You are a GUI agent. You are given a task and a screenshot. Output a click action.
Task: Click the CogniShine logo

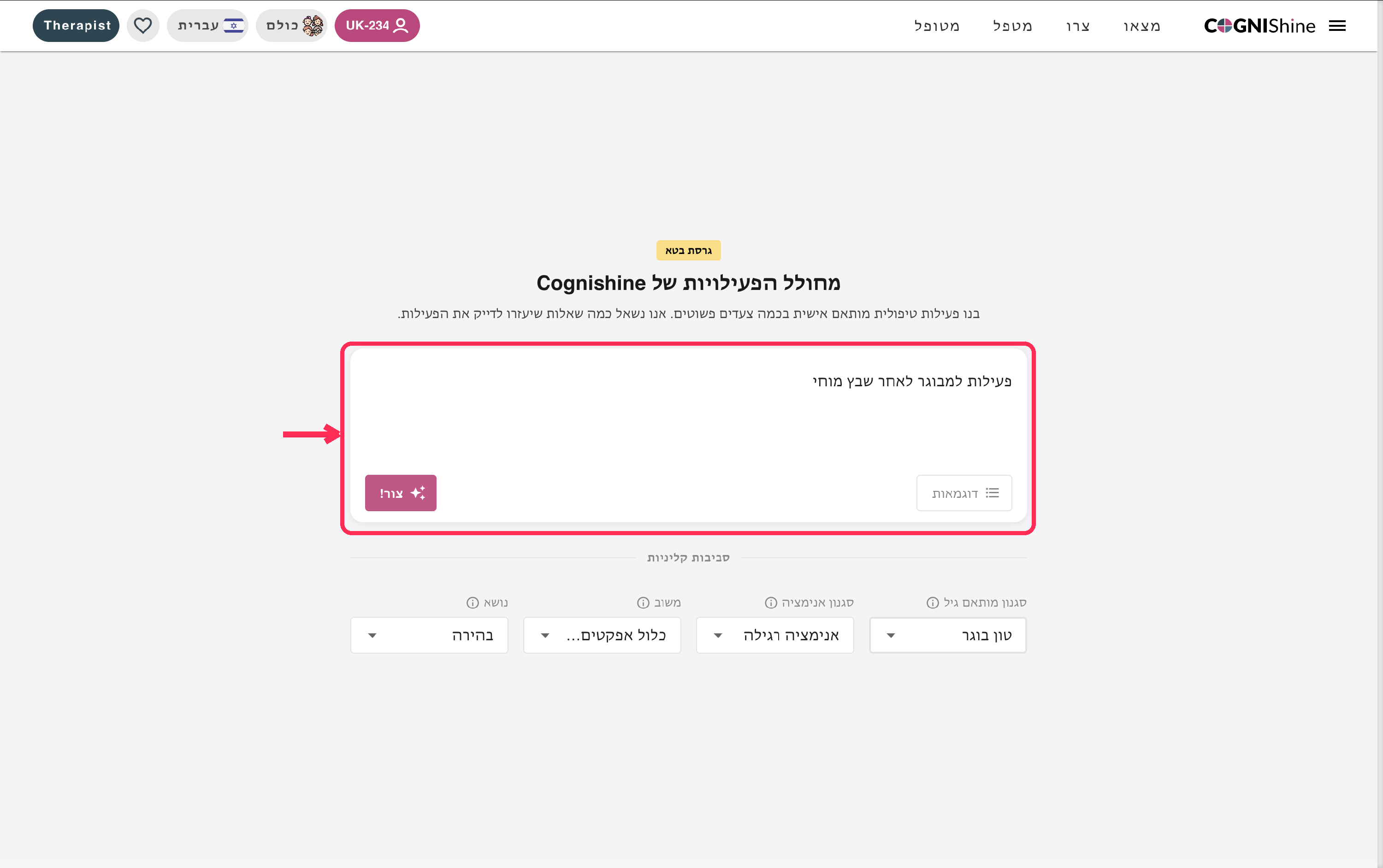point(1259,26)
